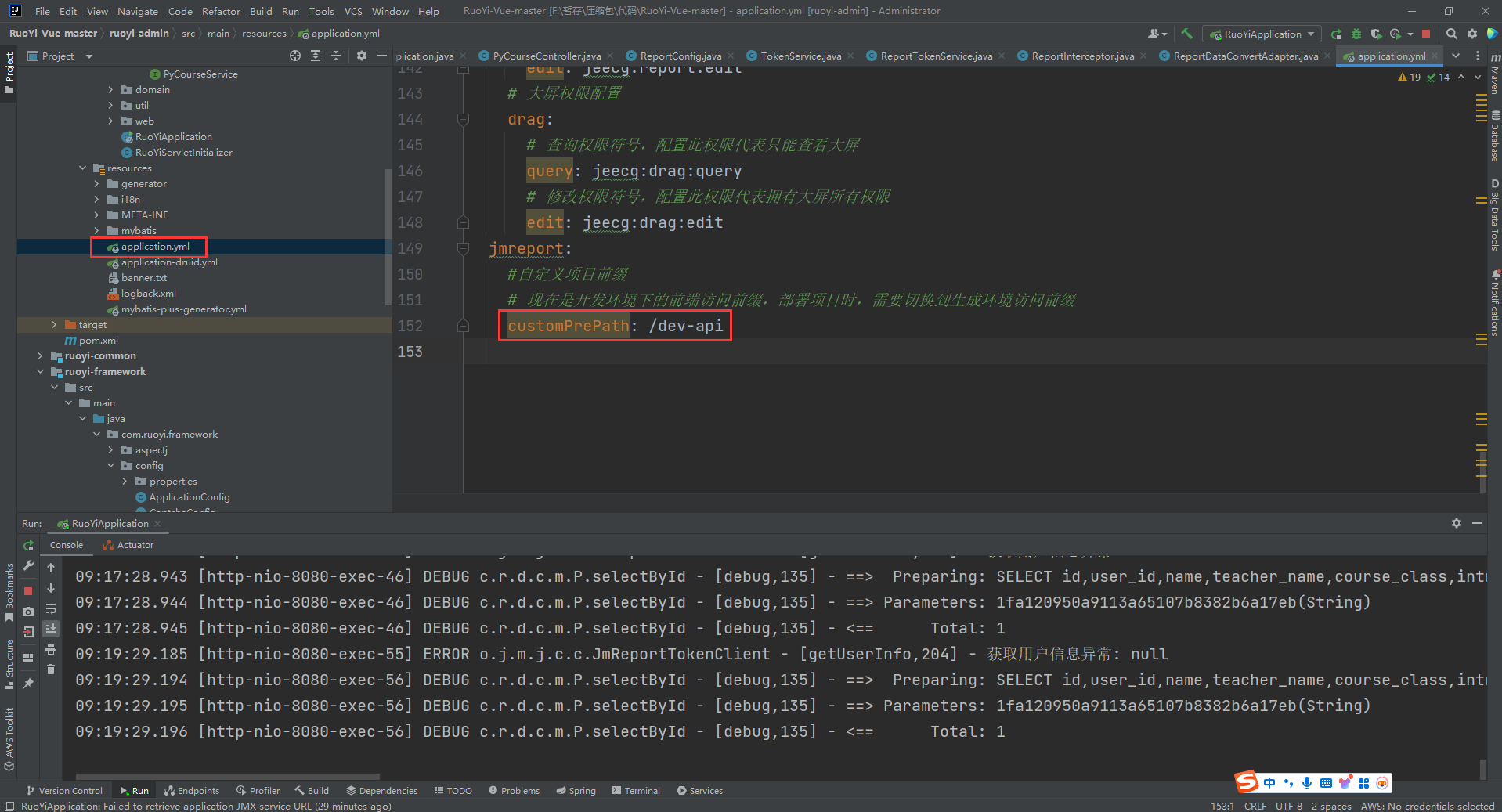Hide the Project tool window
This screenshot has width=1502, height=812.
coord(382,56)
